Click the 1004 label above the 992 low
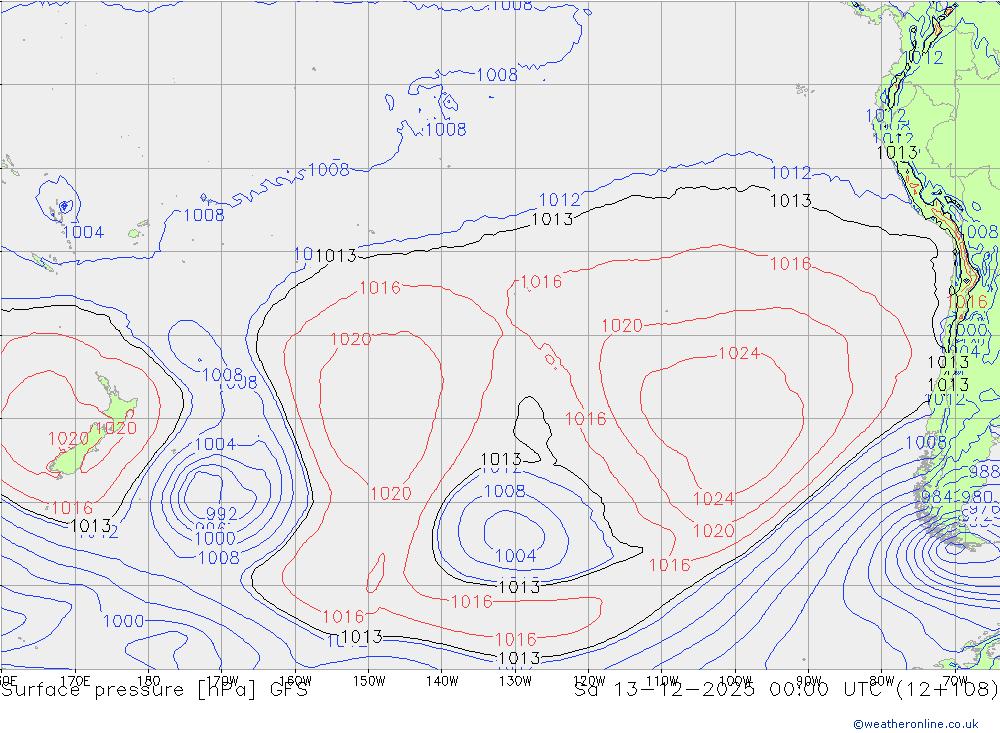Screen dimensions: 1000x733 click(x=215, y=444)
